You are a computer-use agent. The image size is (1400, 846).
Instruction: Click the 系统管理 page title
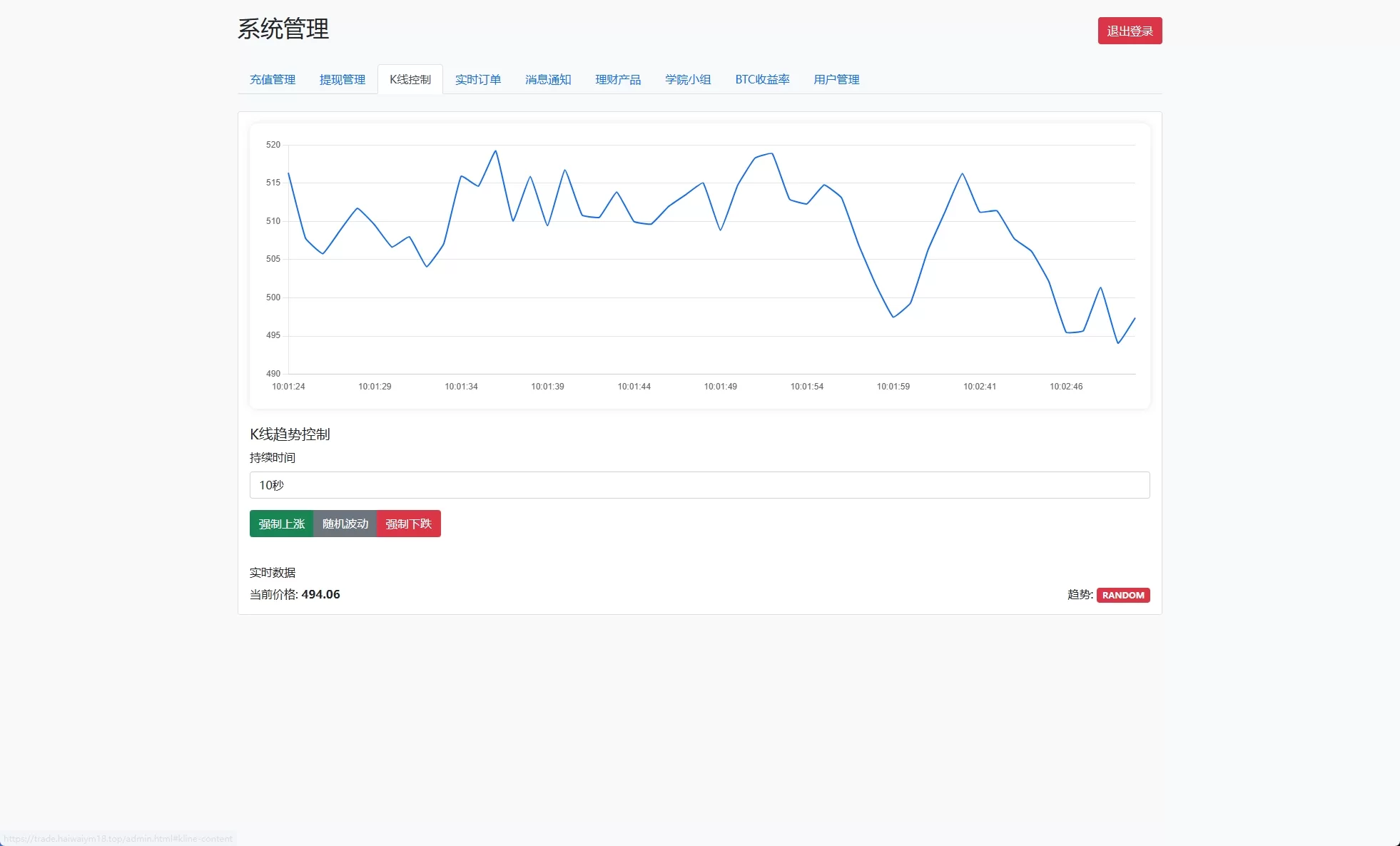283,30
